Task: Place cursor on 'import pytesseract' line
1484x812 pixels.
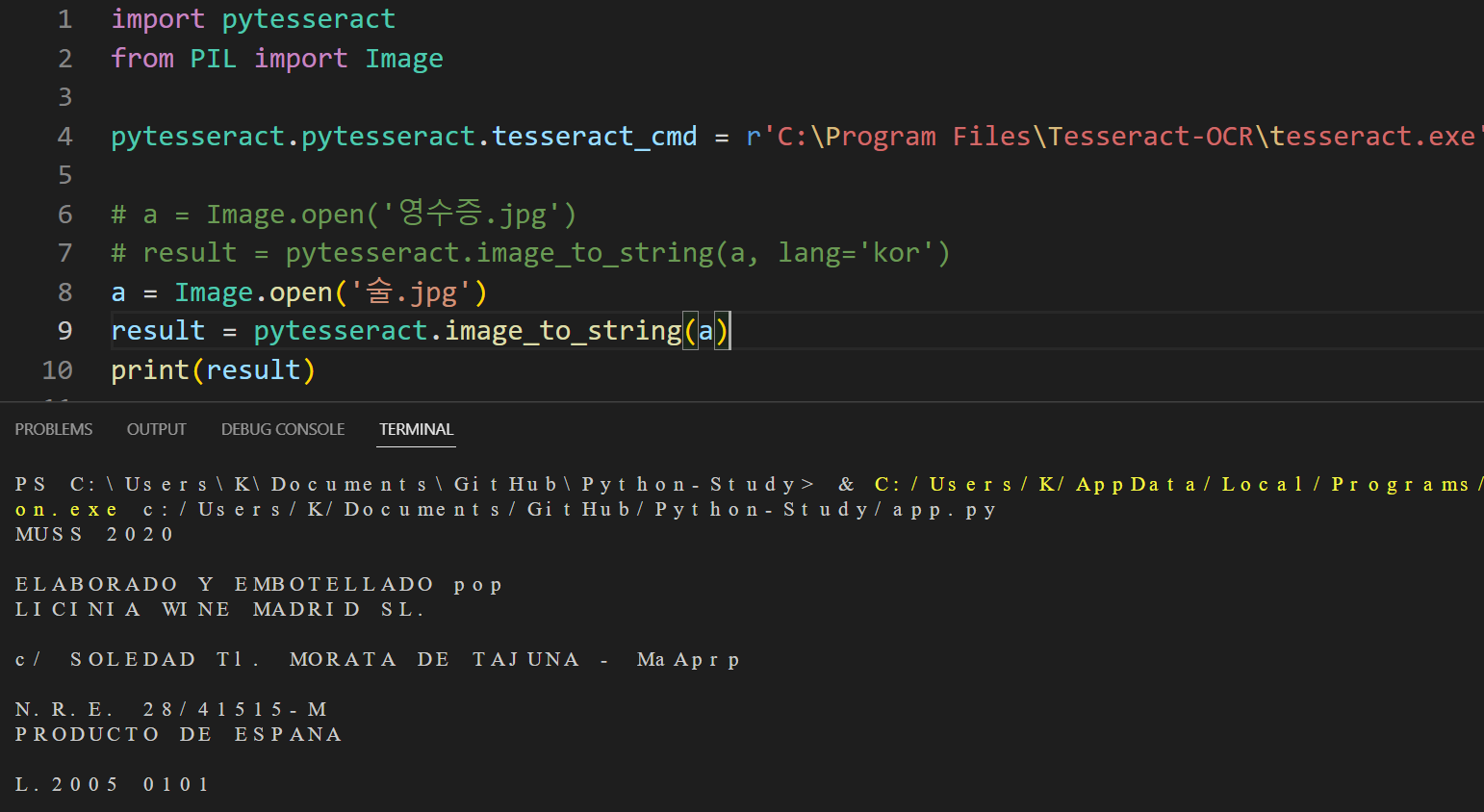Action: 253,19
